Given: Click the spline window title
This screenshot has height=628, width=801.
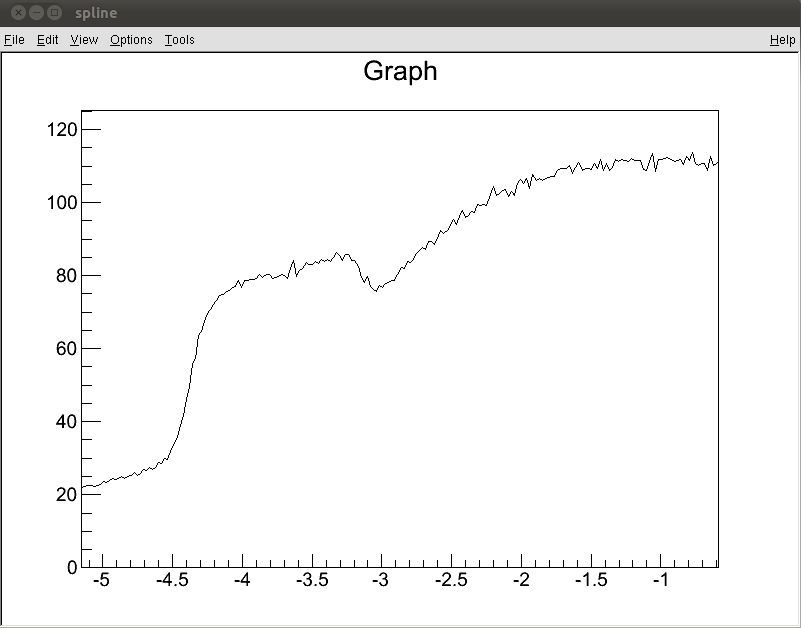Looking at the screenshot, I should click(96, 13).
